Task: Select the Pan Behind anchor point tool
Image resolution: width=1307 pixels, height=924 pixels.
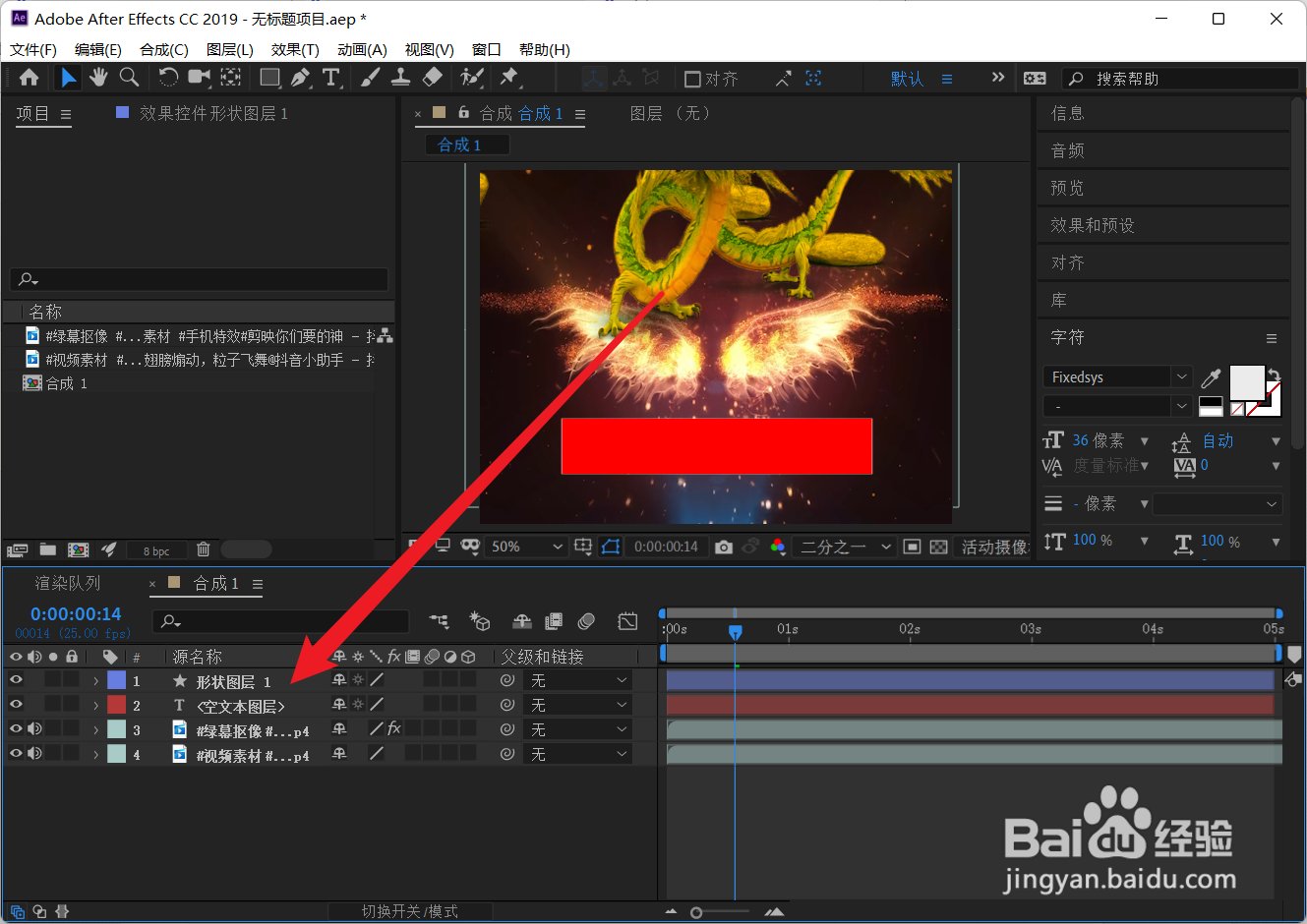Action: (231, 78)
